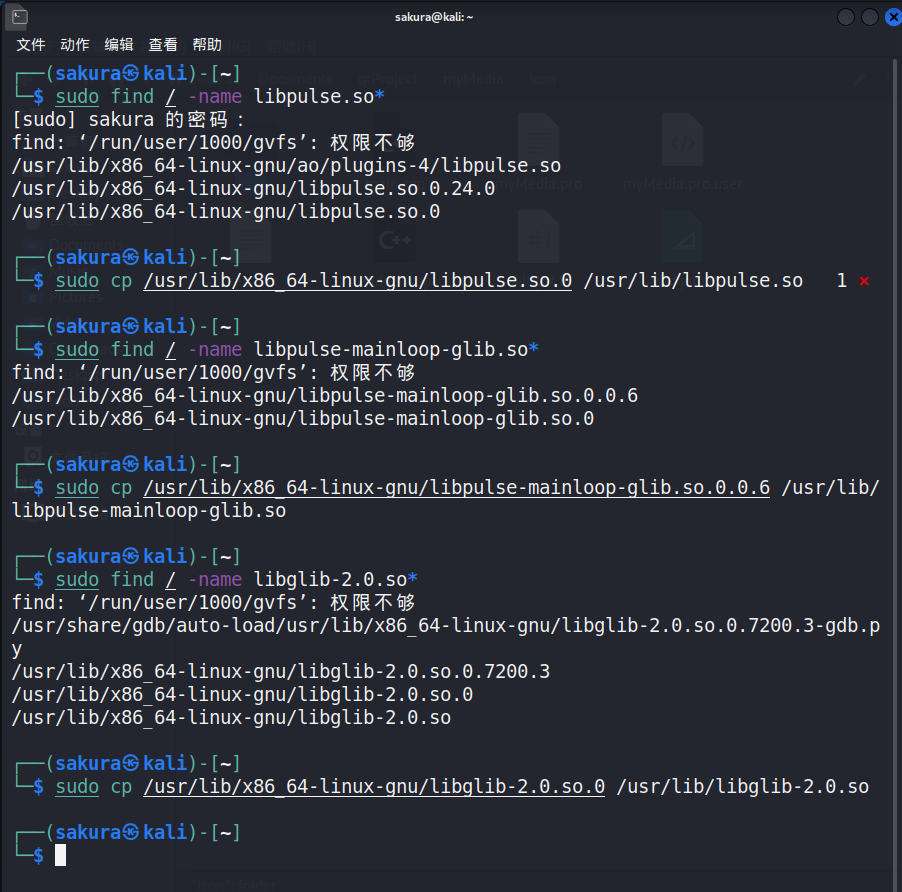The height and width of the screenshot is (892, 902).
Task: Click the libpulse.so.0.24.0 output line
Action: click(x=253, y=189)
